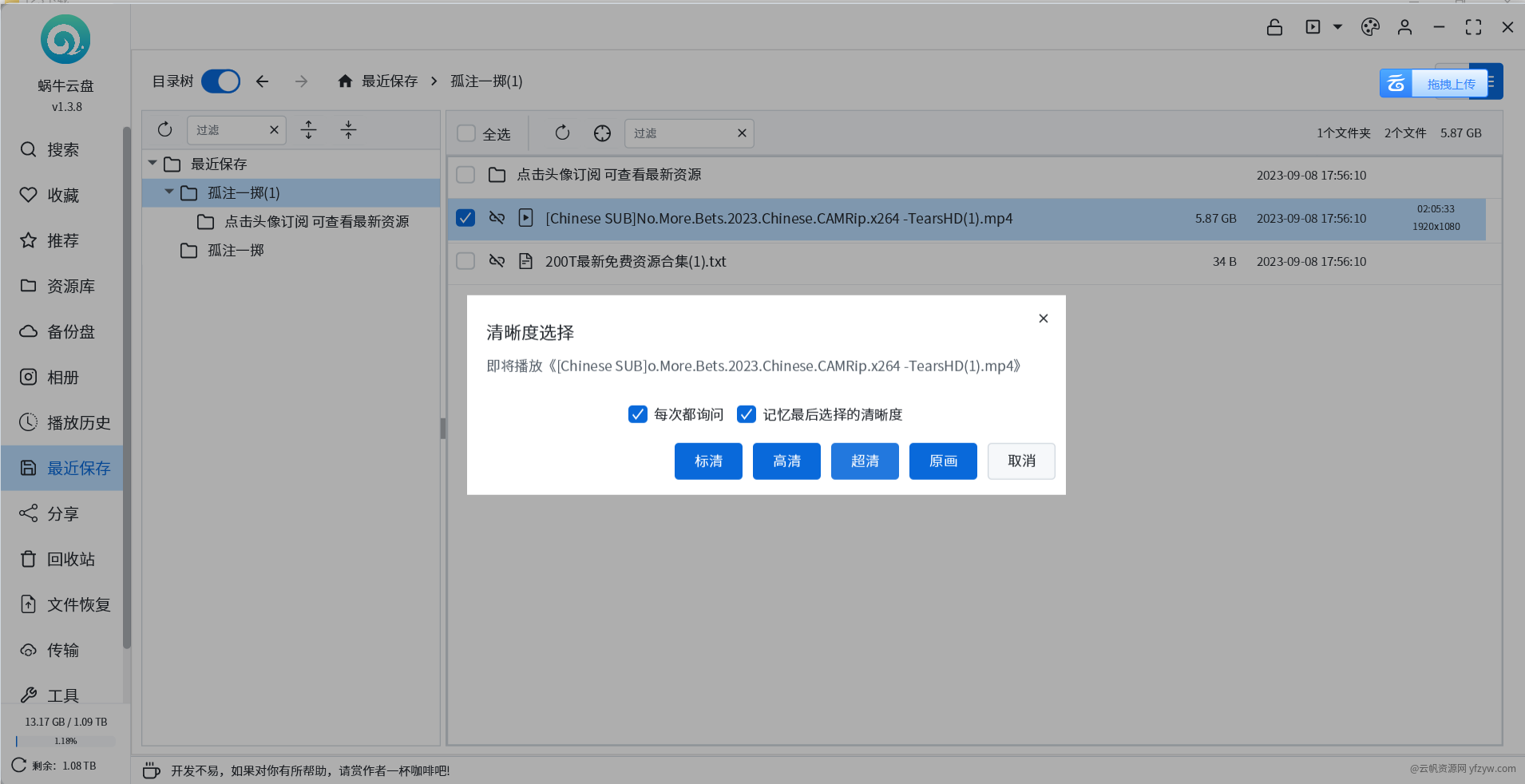Check the 全选 select-all checkbox
This screenshot has height=784, width=1525.
point(466,133)
